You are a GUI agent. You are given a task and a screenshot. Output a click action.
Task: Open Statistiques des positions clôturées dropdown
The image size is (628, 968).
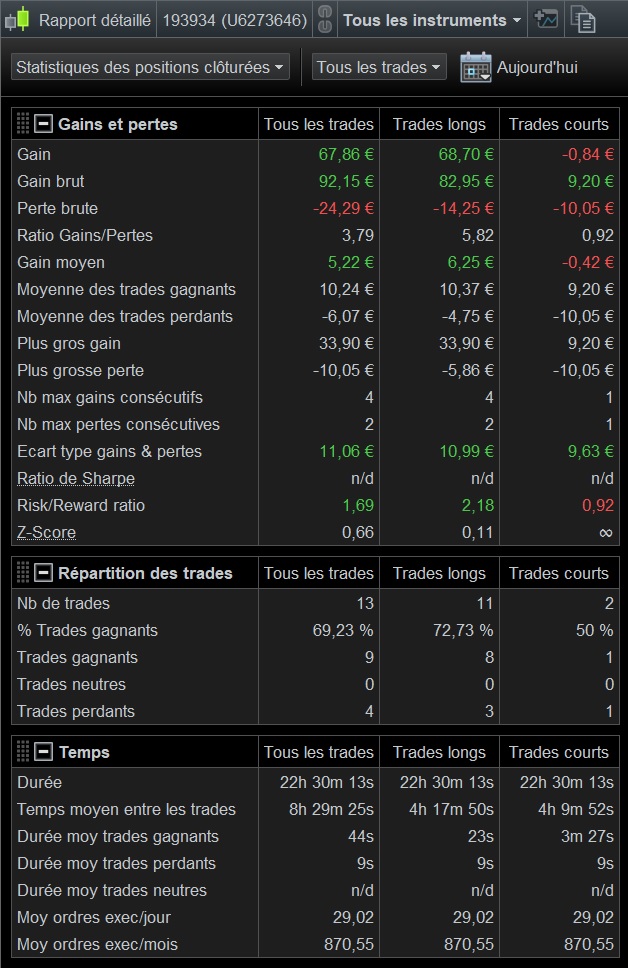[x=150, y=67]
